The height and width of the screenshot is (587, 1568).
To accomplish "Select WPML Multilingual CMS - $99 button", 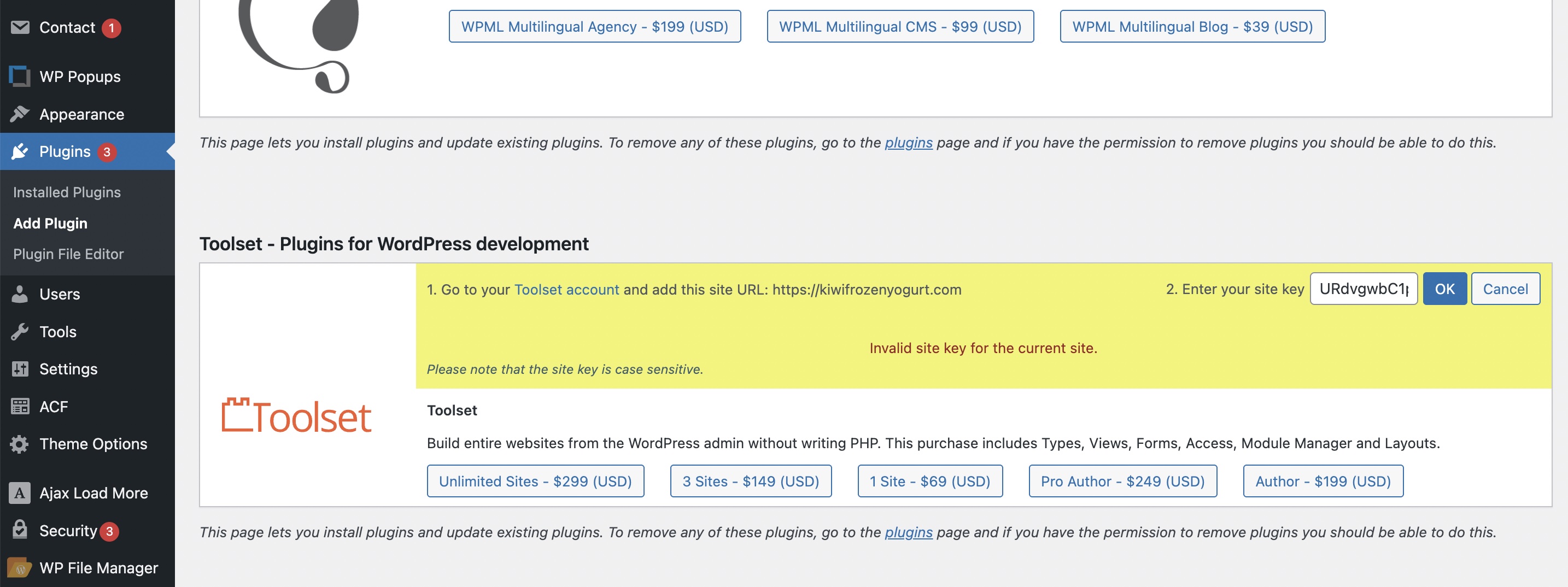I will tap(900, 27).
